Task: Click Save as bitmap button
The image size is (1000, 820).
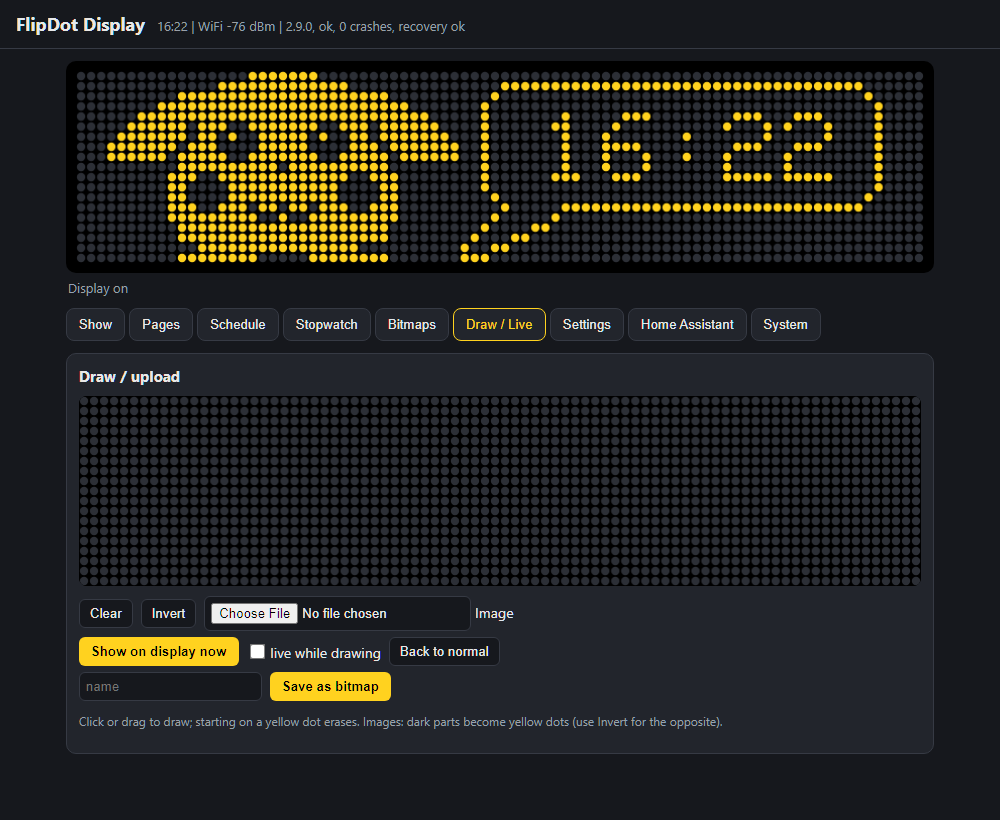Action: click(x=330, y=687)
